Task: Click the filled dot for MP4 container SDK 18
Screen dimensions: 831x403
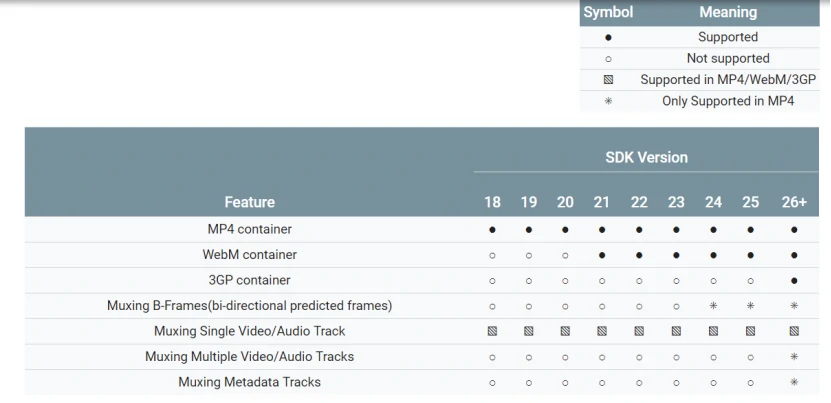Action: [492, 229]
